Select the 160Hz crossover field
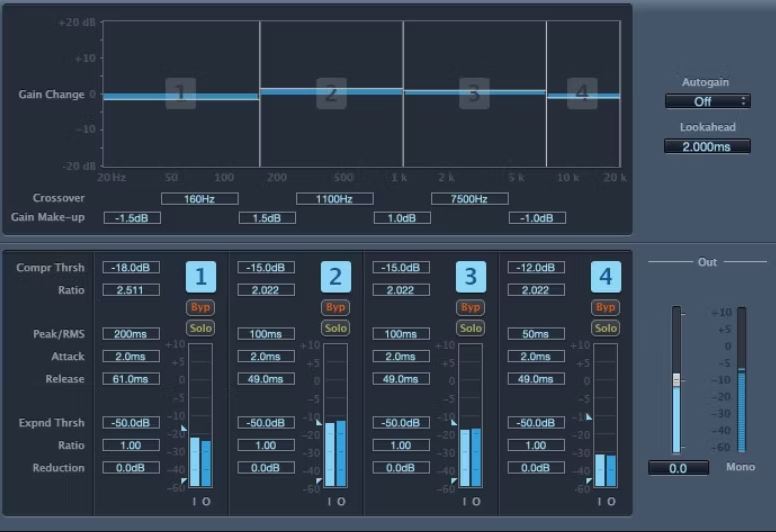 point(199,199)
